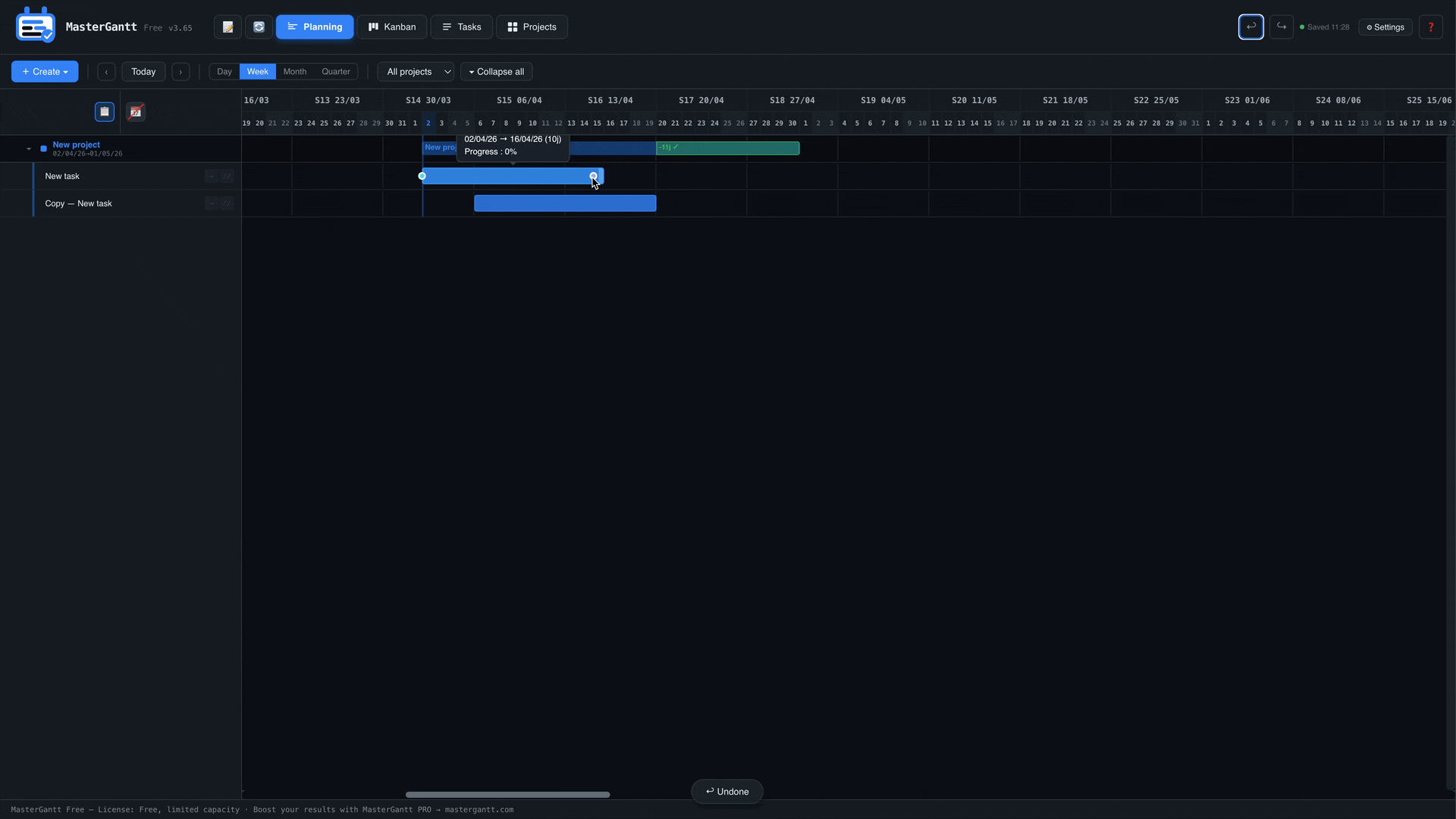Click the blue New project color square
This screenshot has height=819, width=1456.
[x=43, y=149]
